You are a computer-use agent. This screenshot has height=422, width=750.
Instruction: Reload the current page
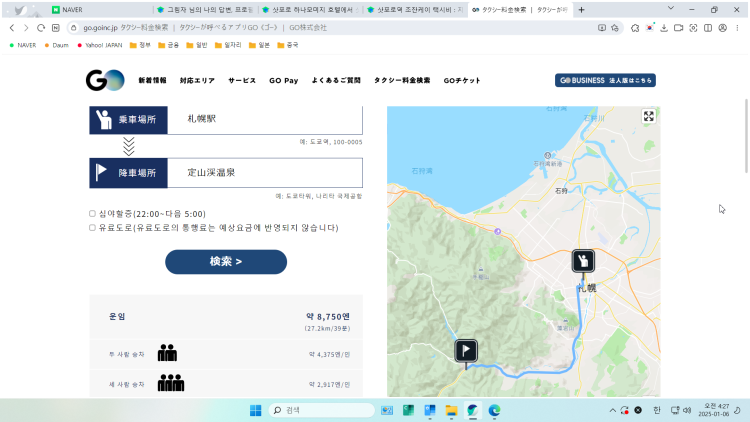click(41, 28)
